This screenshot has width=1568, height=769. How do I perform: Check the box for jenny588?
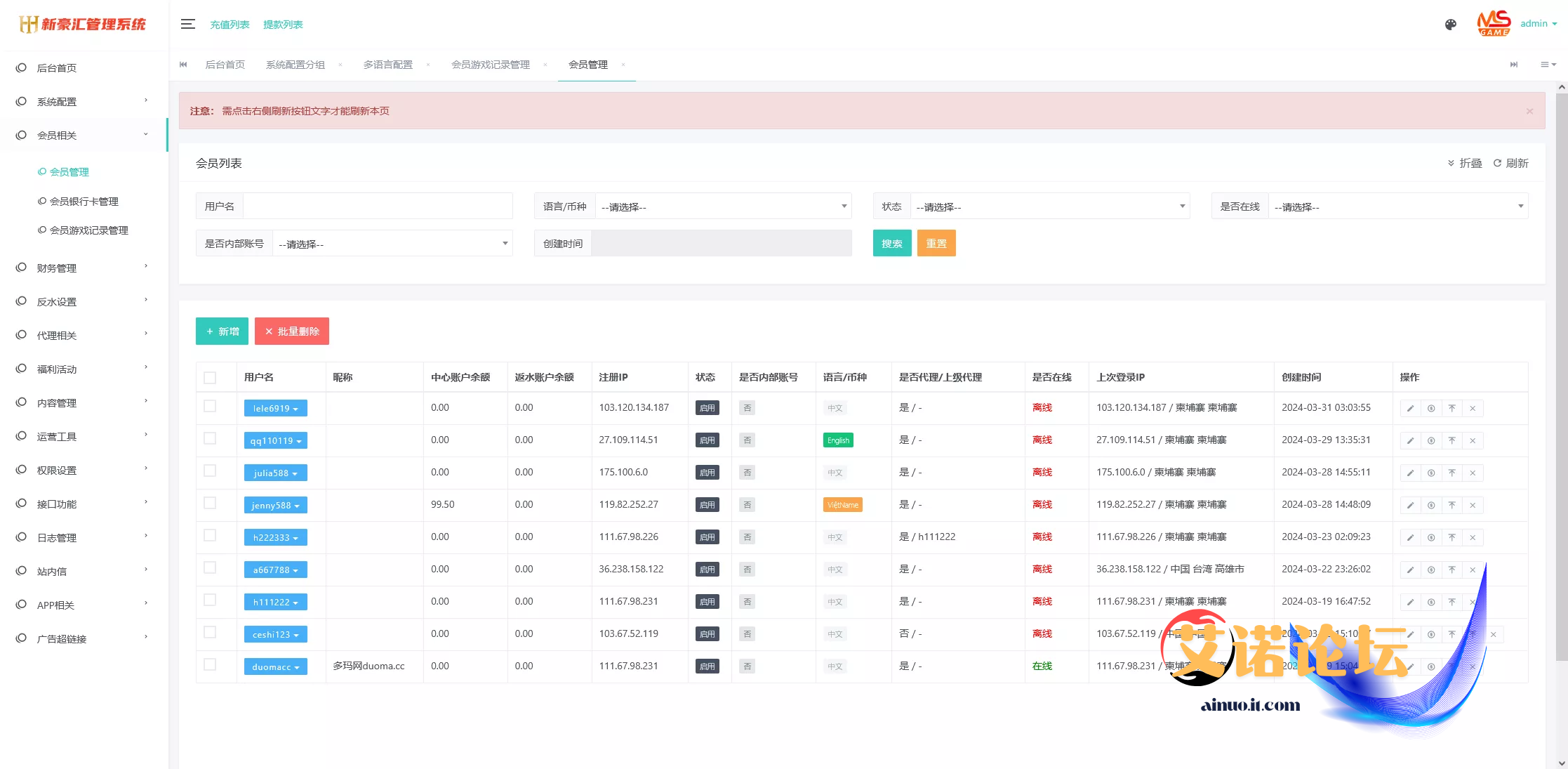210,503
